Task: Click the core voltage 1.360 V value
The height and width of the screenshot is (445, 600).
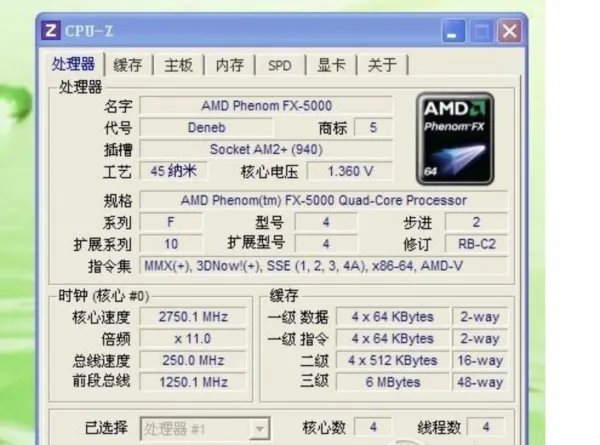Action: tap(350, 171)
